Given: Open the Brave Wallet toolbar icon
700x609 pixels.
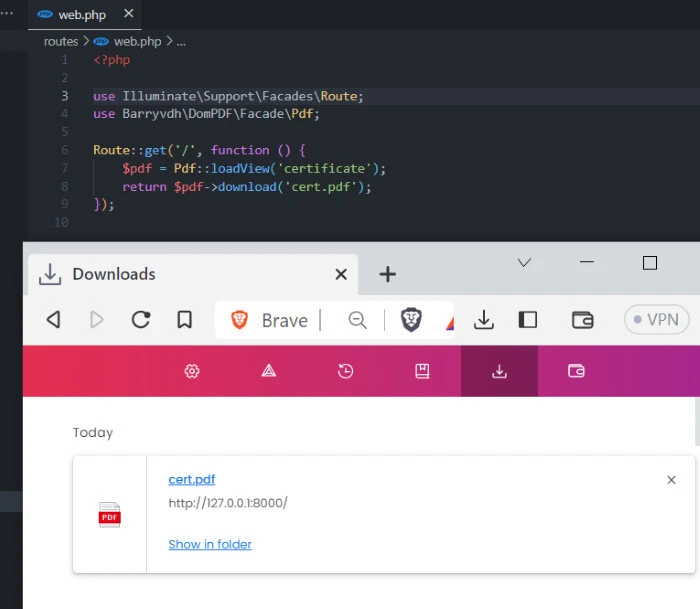Looking at the screenshot, I should pyautogui.click(x=583, y=320).
